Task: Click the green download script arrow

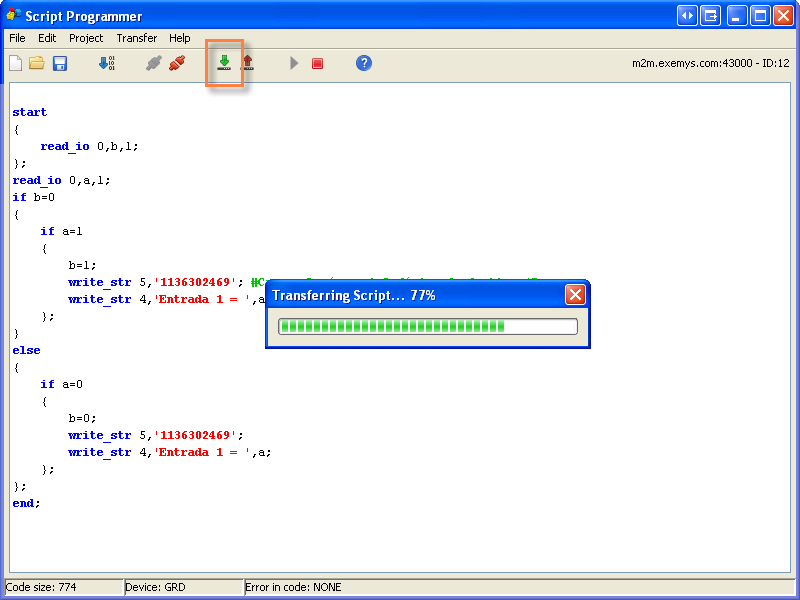Action: tap(224, 63)
